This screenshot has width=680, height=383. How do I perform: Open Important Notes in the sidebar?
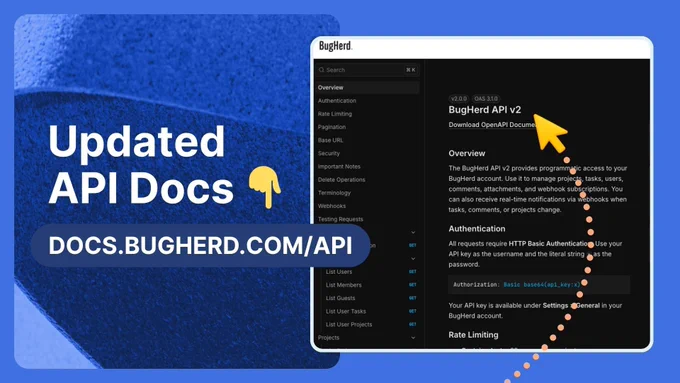tap(339, 167)
